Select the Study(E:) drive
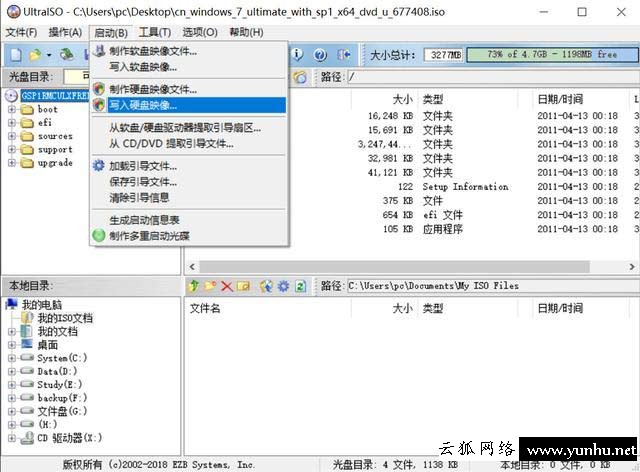 coord(60,385)
